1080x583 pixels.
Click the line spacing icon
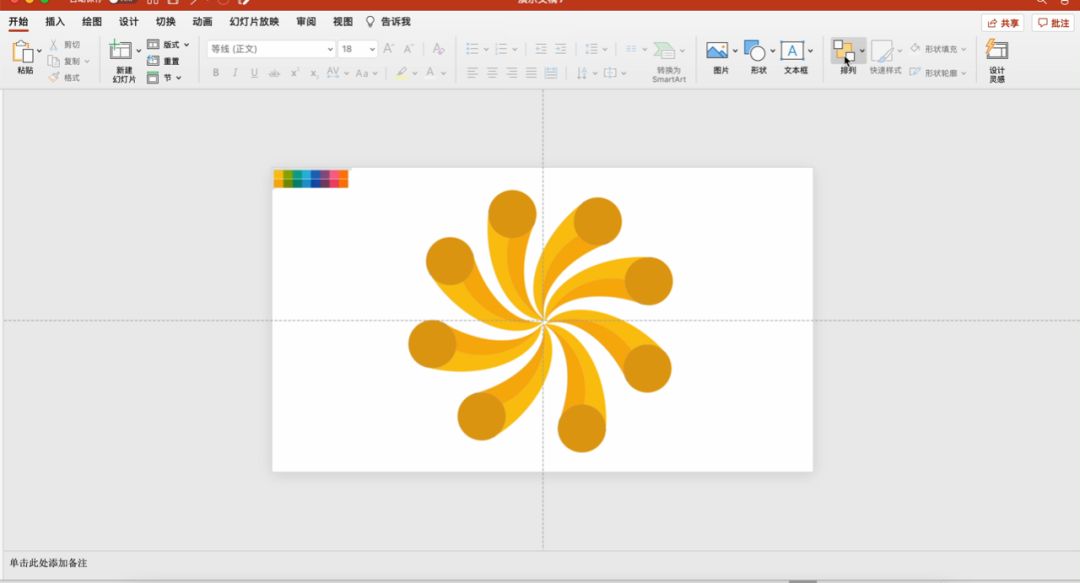point(591,49)
